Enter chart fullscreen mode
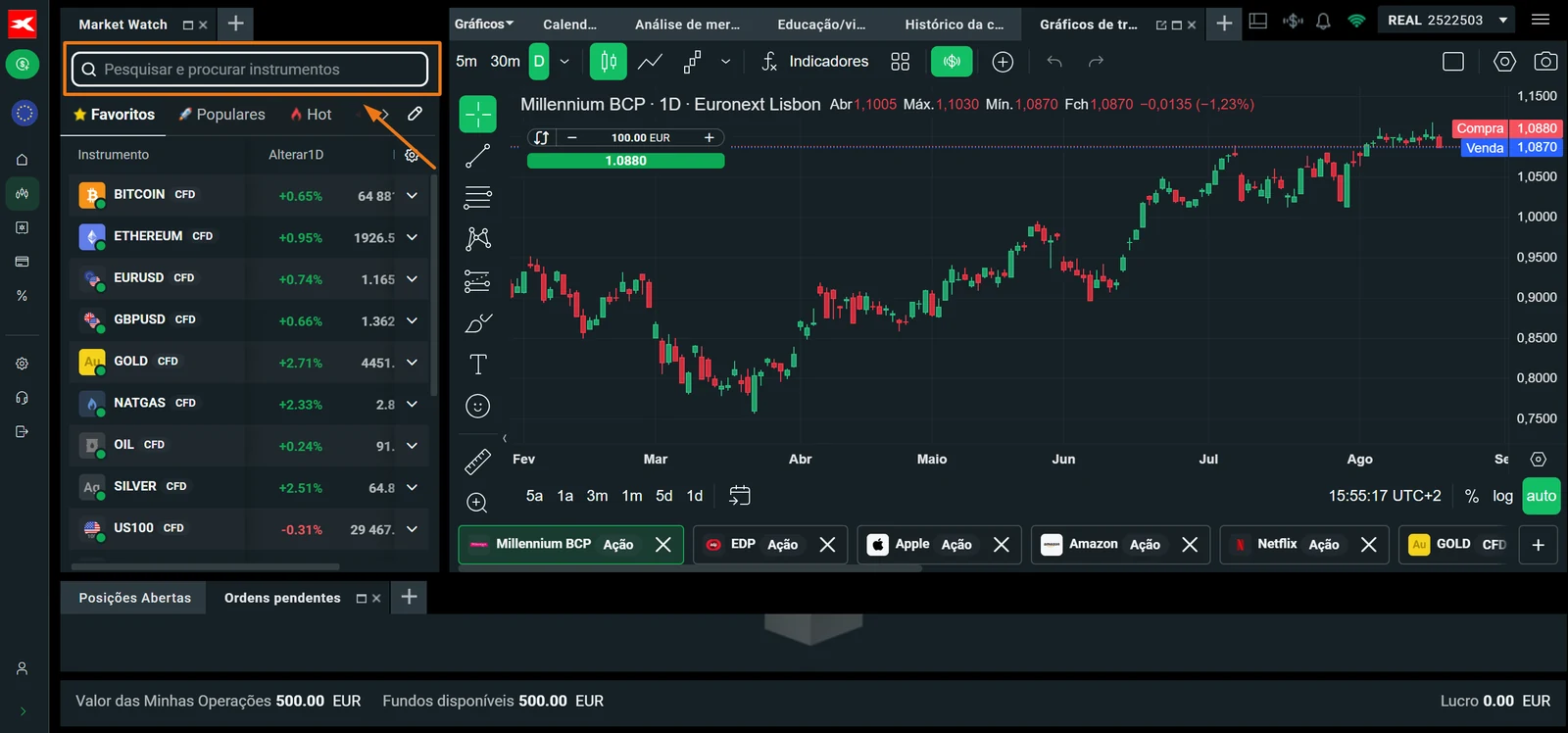 [1453, 62]
